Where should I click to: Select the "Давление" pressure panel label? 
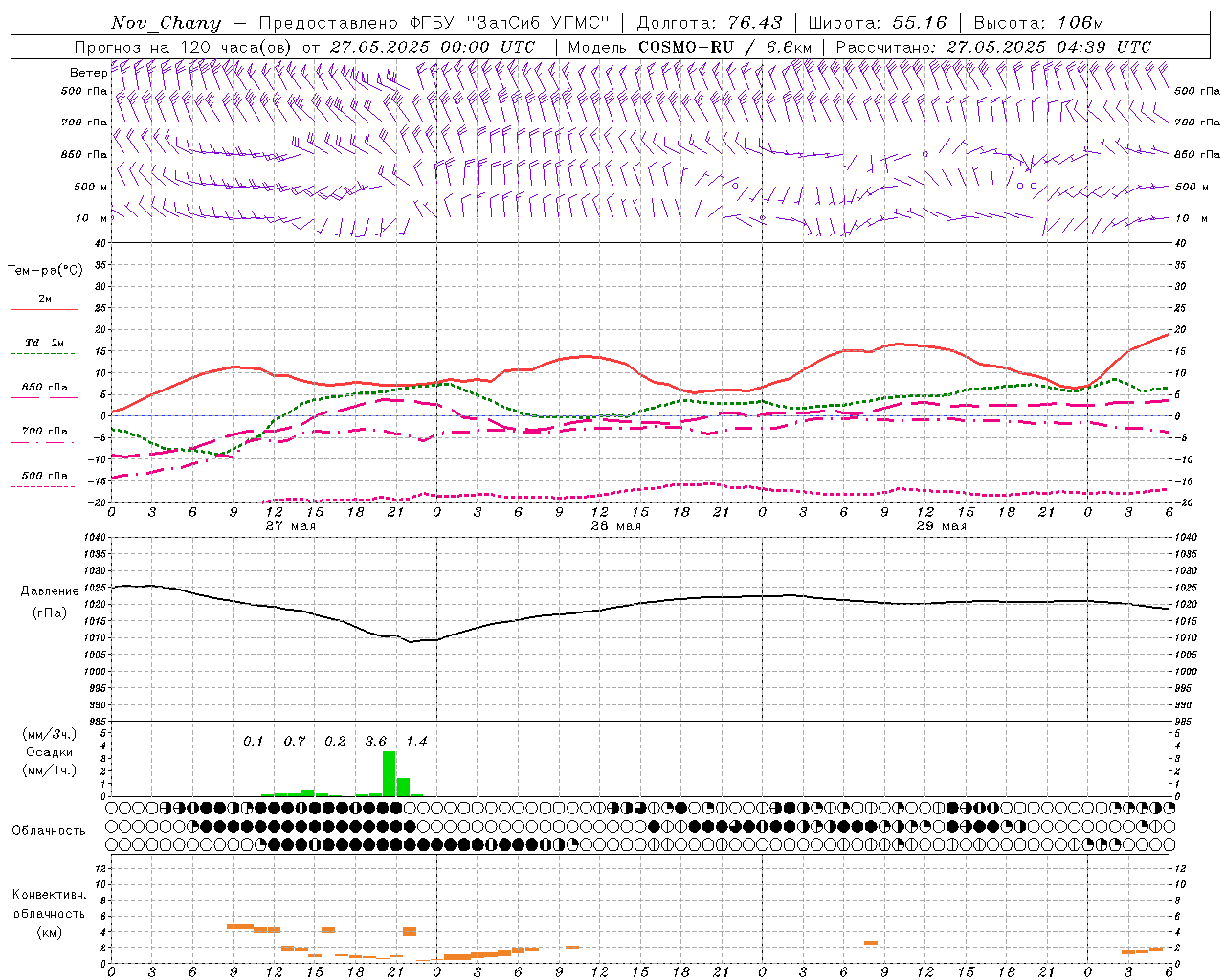[x=50, y=591]
